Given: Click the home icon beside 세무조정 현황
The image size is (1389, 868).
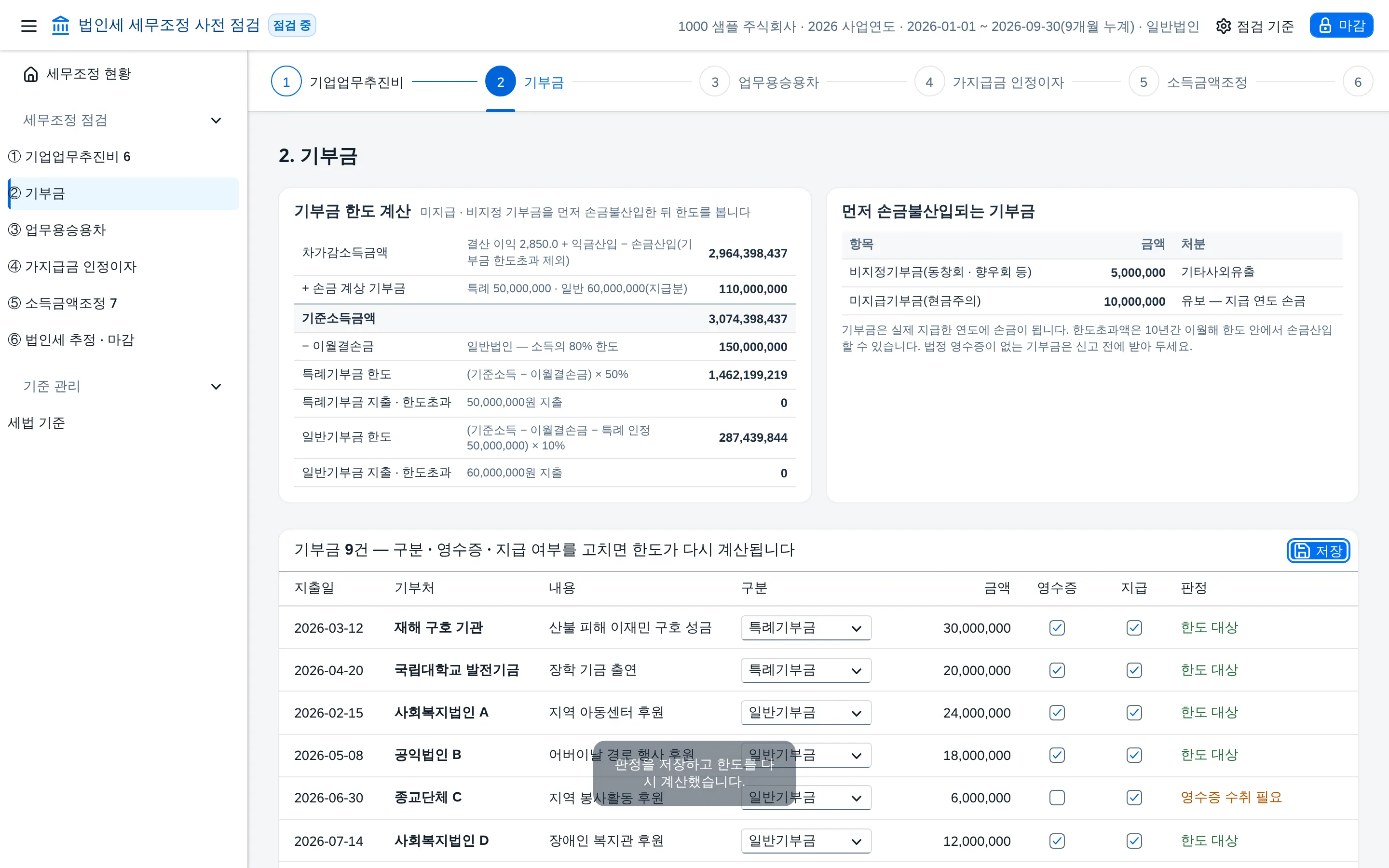Looking at the screenshot, I should [x=31, y=74].
